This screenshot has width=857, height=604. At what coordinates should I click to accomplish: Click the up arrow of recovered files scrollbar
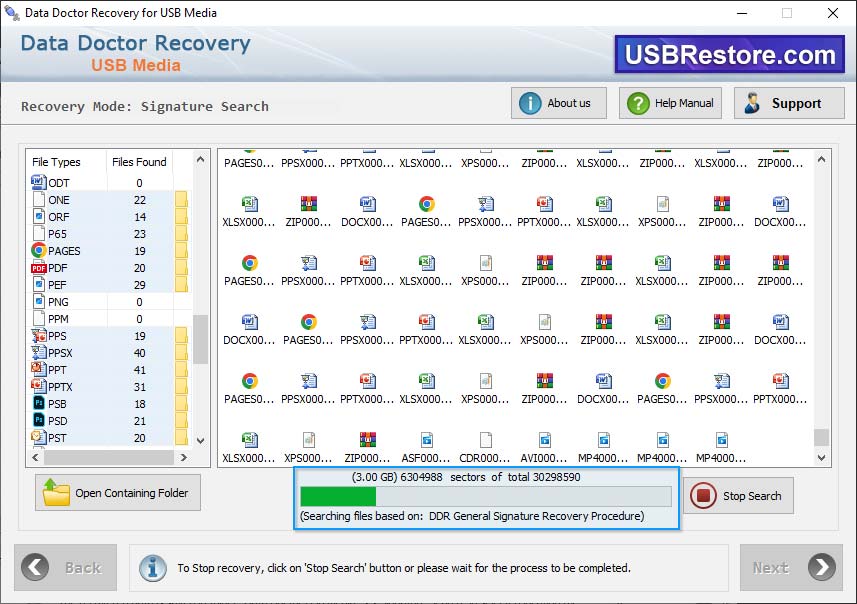[x=821, y=160]
